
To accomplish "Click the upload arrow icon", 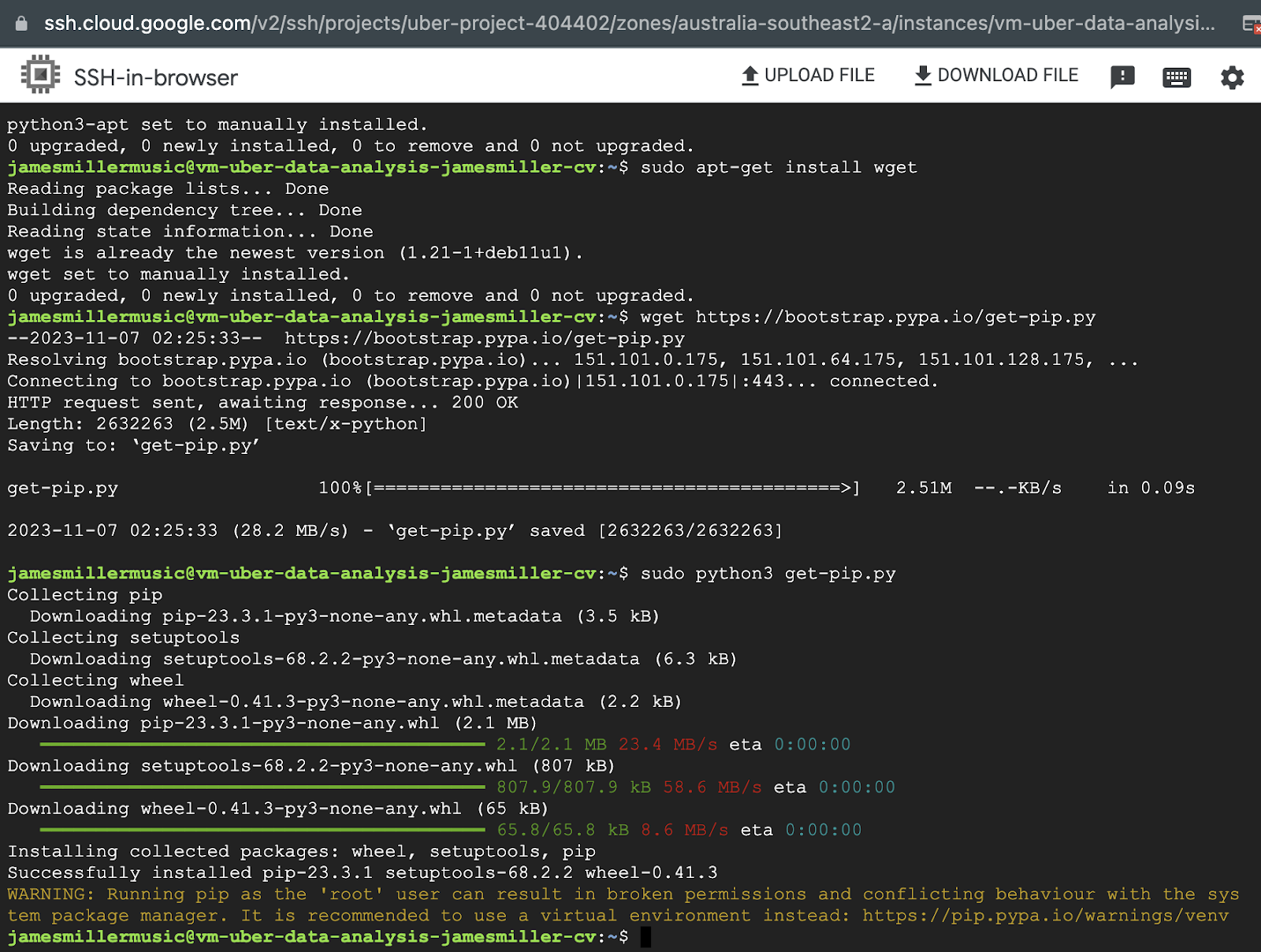I will pos(750,76).
